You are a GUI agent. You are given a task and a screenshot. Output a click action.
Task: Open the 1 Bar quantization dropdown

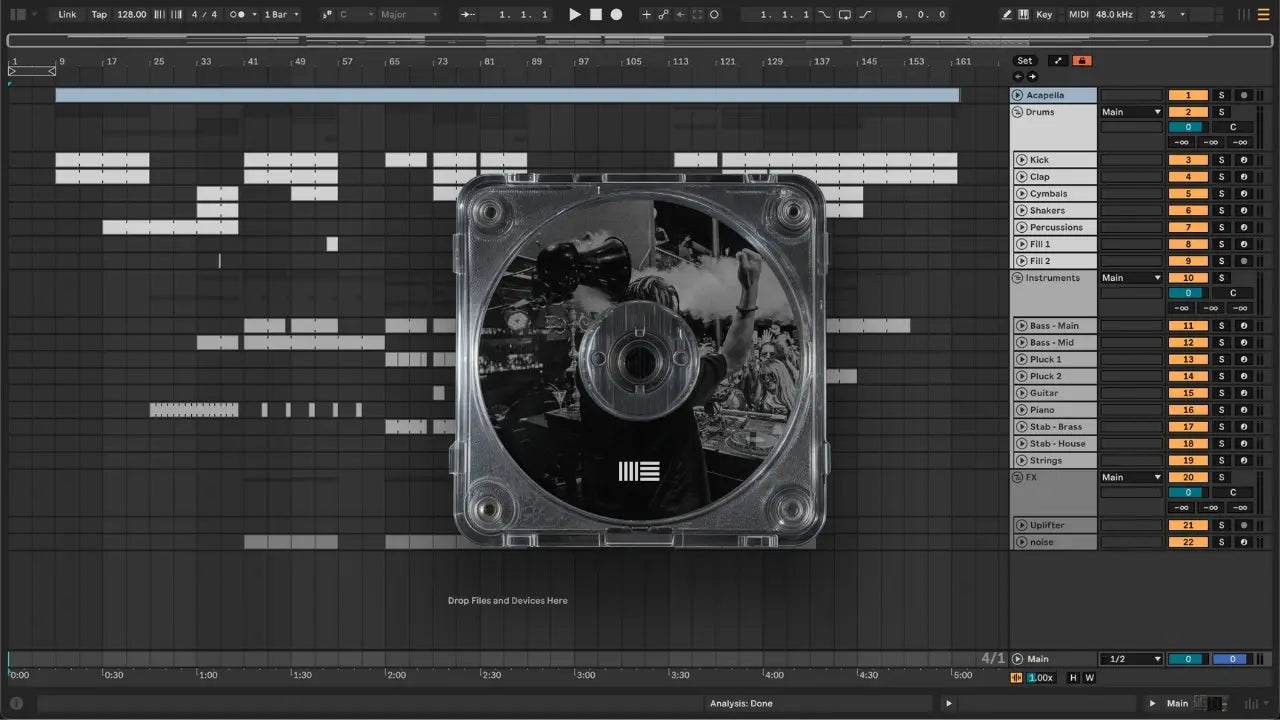tap(281, 15)
